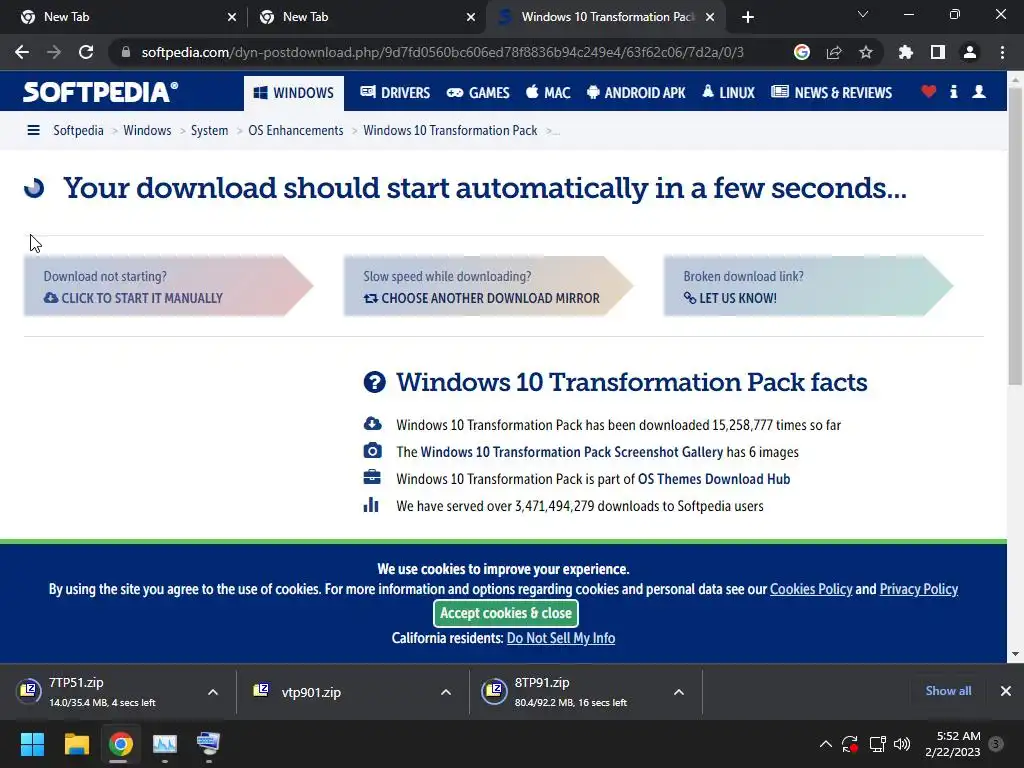Open the clock and date panel
Viewport: 1024px width, 768px height.
[953, 744]
